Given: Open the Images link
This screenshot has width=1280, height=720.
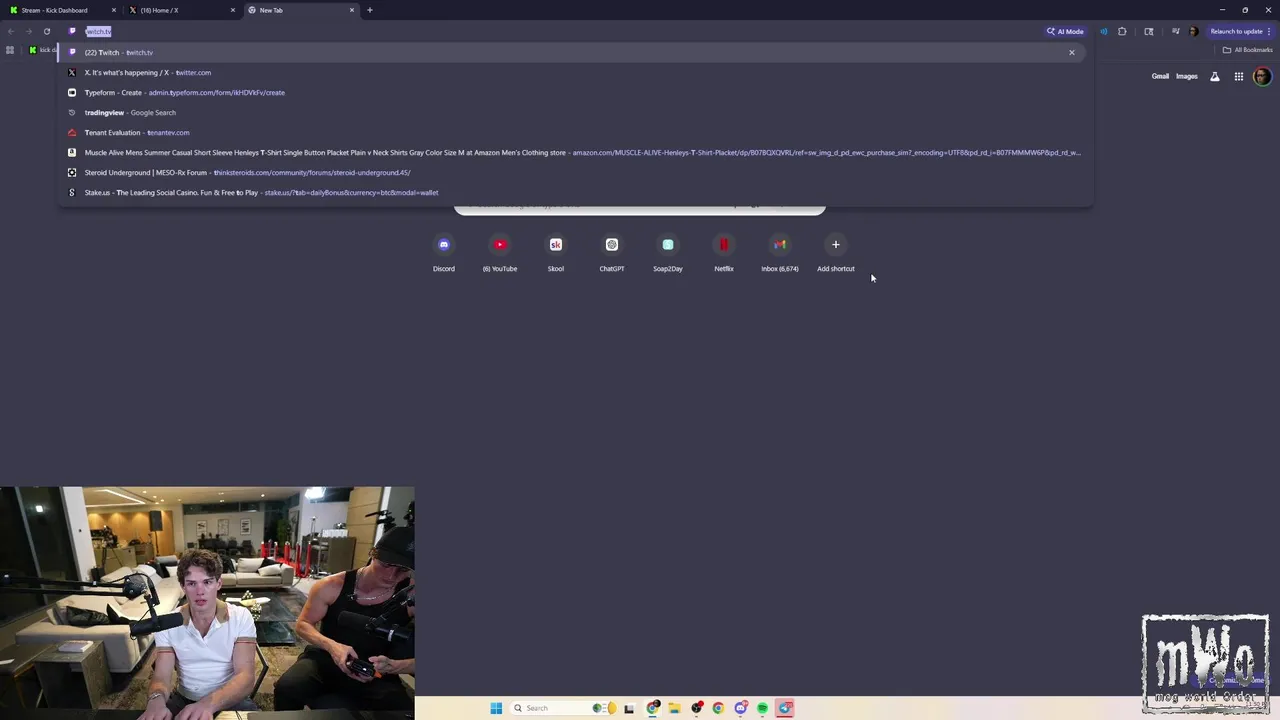Looking at the screenshot, I should pyautogui.click(x=1187, y=76).
